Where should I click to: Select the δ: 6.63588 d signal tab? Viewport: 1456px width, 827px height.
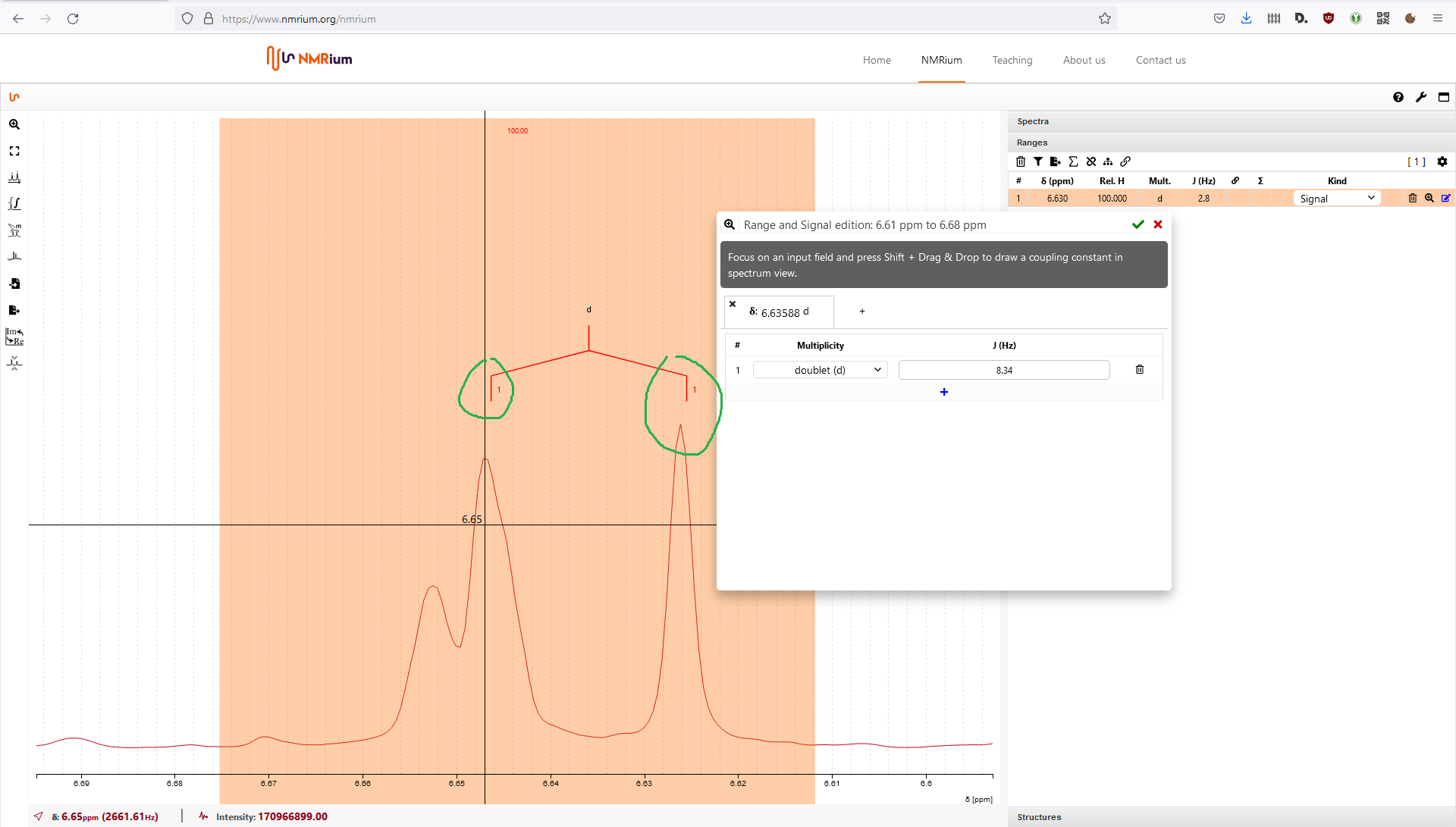780,312
